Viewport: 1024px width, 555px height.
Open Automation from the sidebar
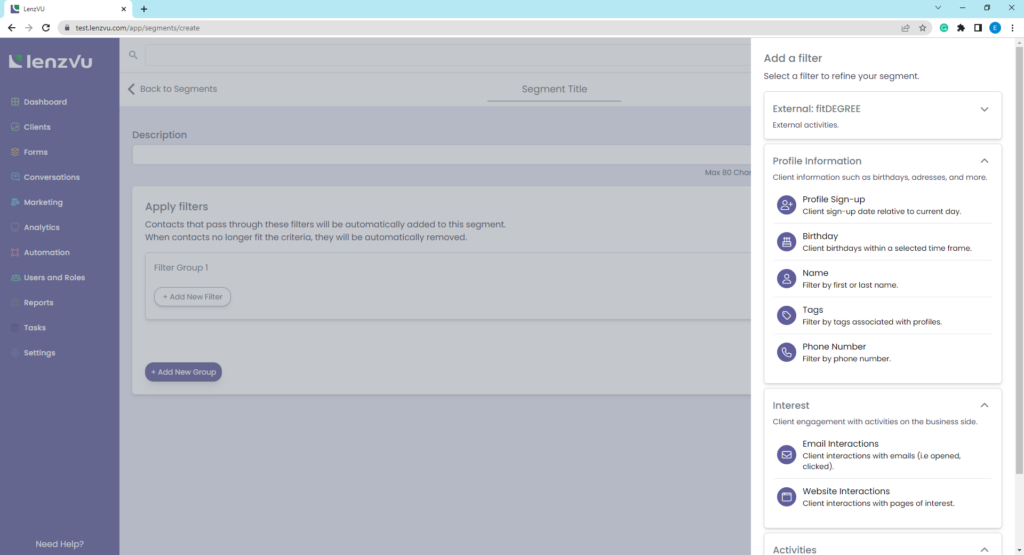point(46,252)
